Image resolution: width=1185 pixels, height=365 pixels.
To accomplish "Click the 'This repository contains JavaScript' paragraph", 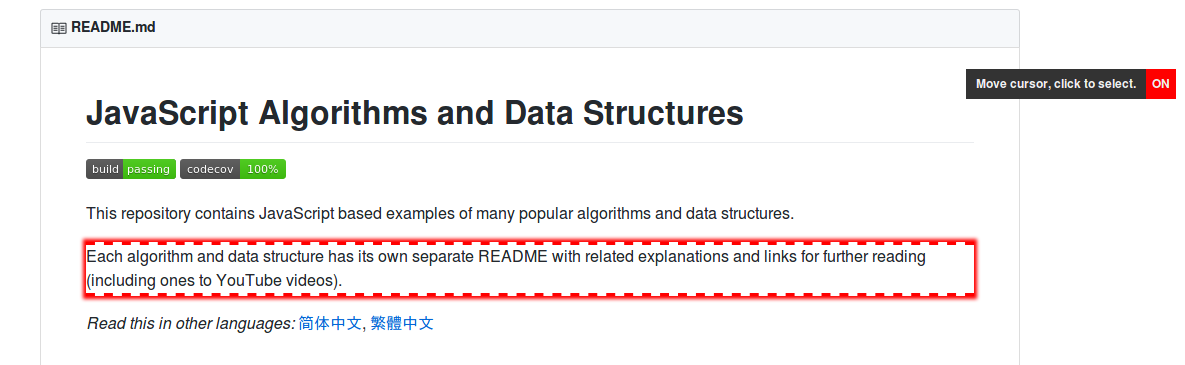I will (440, 214).
